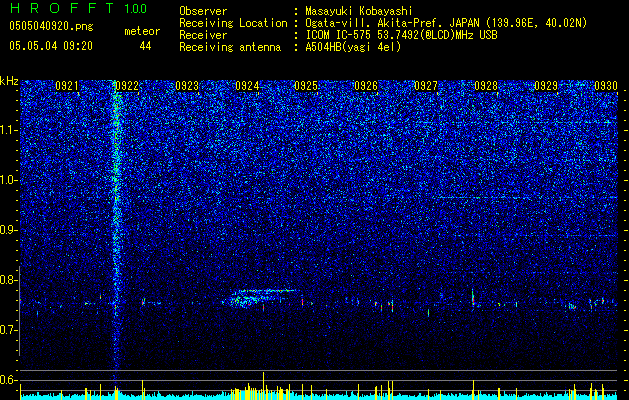Click the 0.8 kHz axis label
629x400 pixels.
9,280
